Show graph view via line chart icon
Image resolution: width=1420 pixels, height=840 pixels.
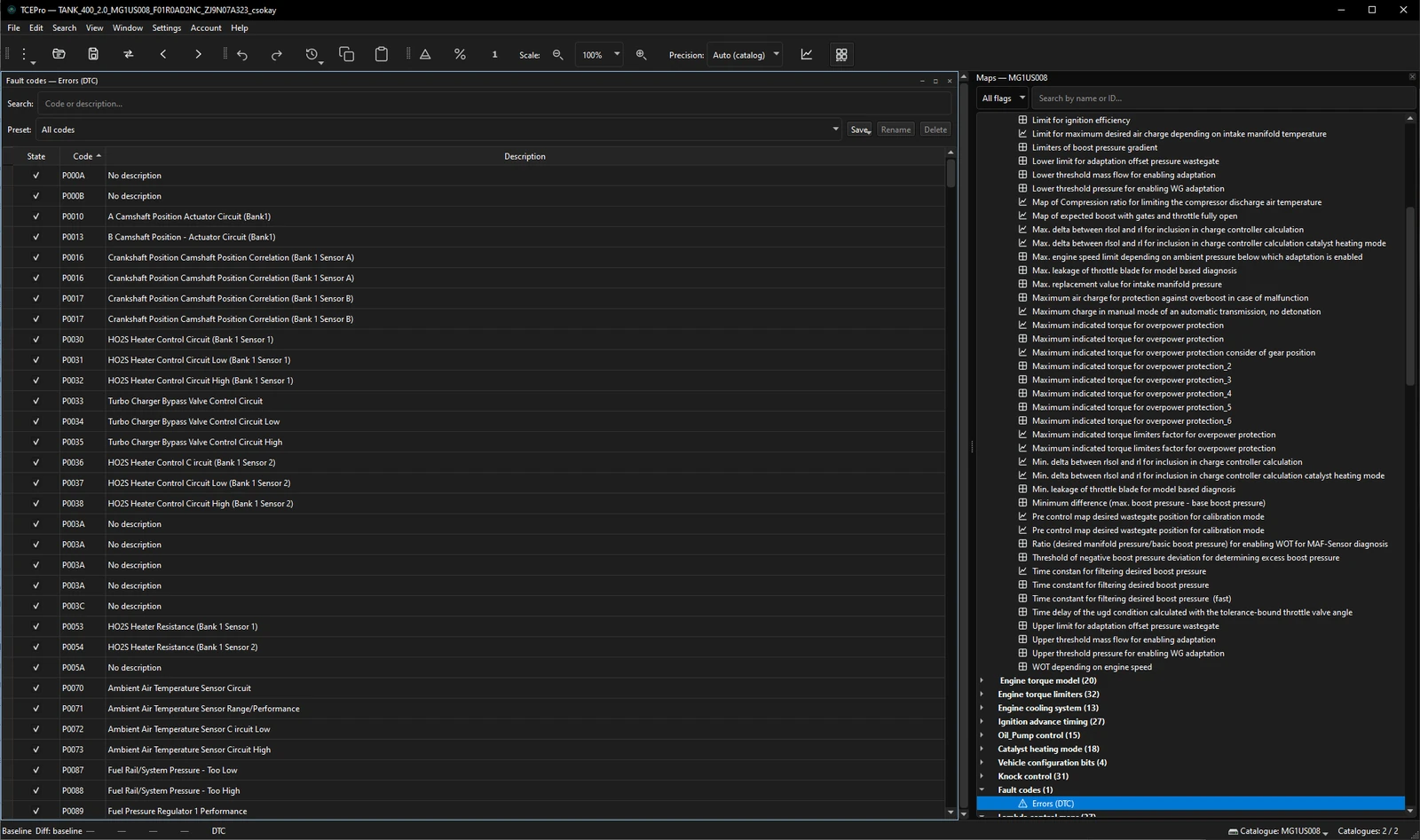point(807,54)
